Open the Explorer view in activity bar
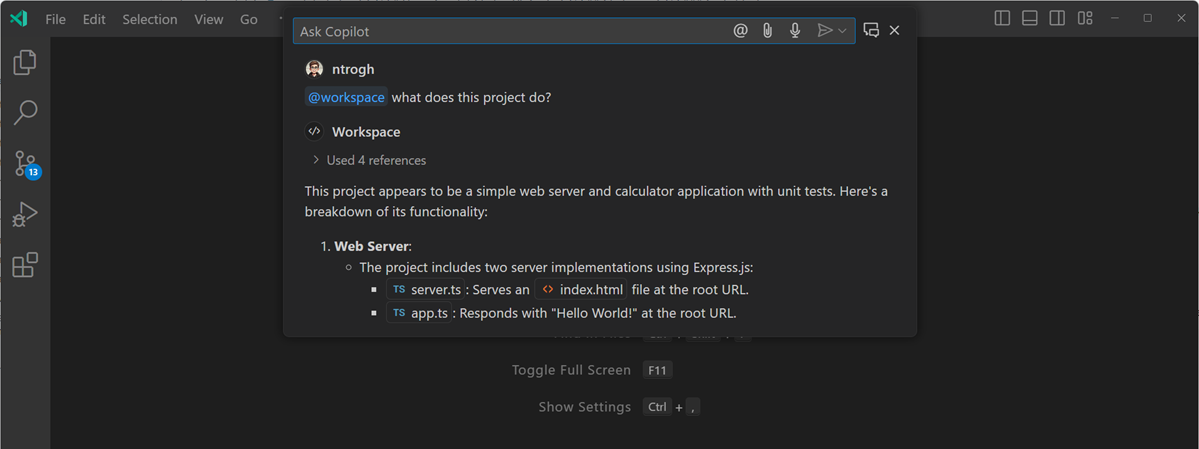Viewport: 1199px width, 449px height. pos(25,63)
